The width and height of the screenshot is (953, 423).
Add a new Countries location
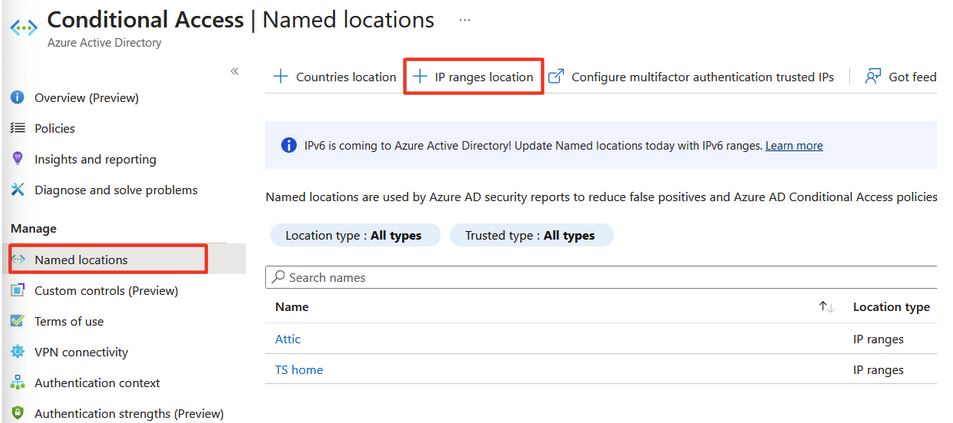(x=335, y=77)
